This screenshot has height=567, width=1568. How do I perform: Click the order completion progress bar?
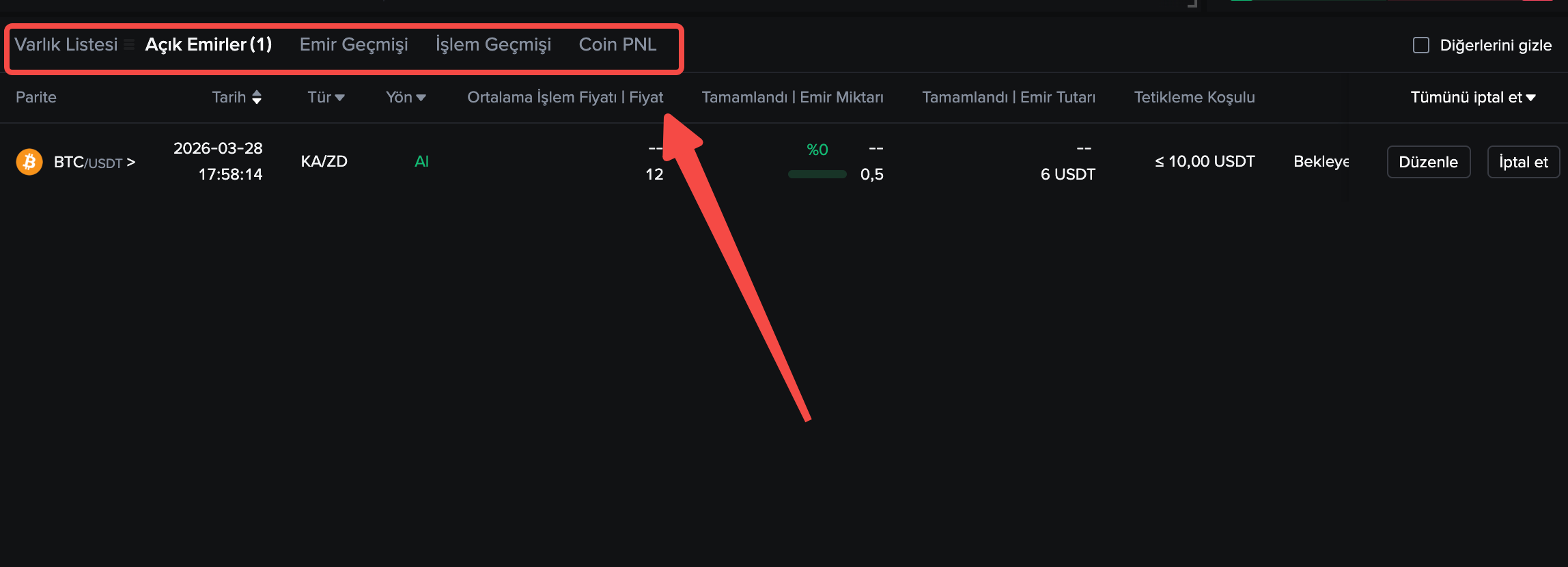click(x=817, y=174)
